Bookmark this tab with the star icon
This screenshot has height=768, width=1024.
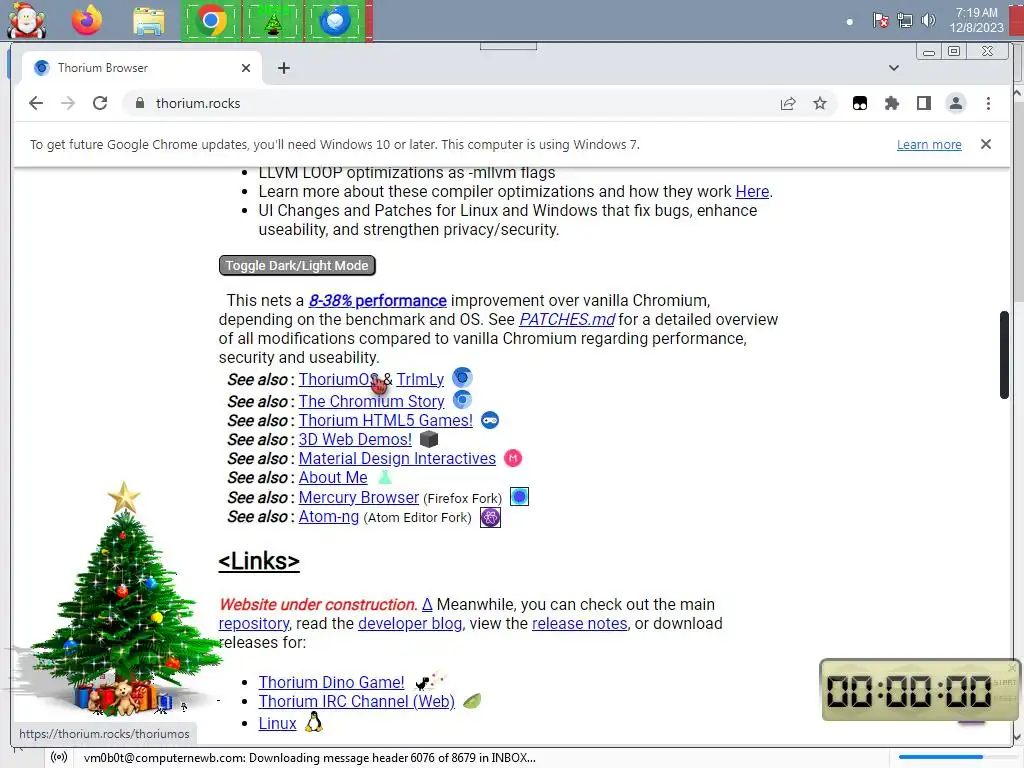point(820,103)
